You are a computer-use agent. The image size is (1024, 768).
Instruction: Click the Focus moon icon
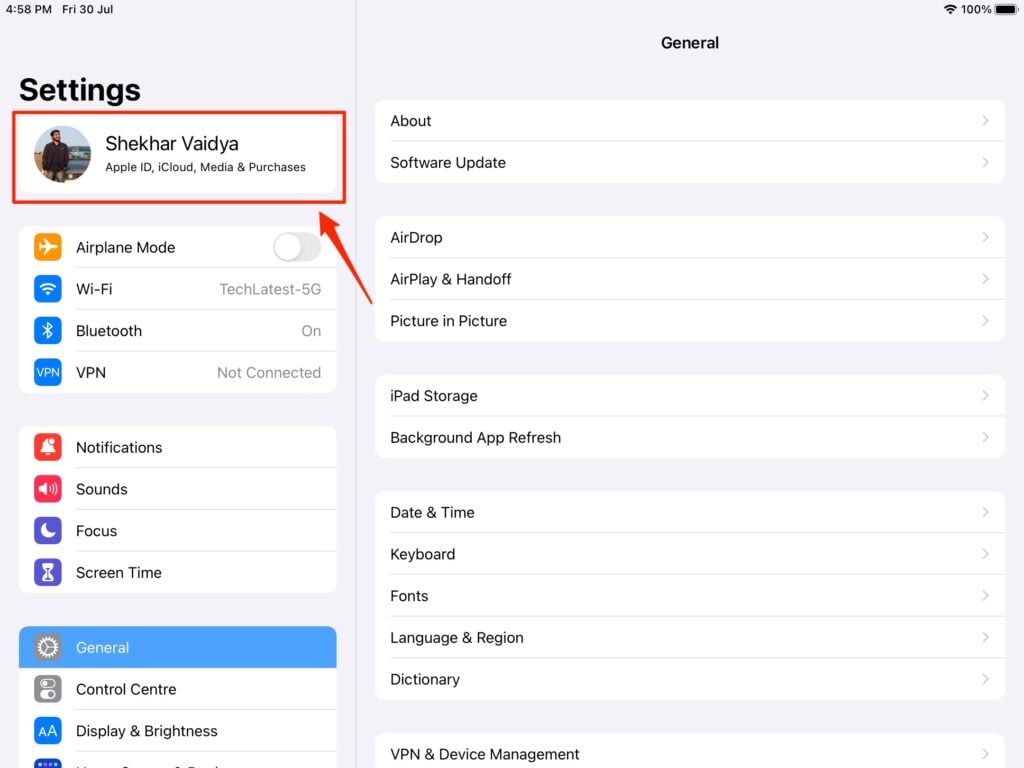(48, 531)
